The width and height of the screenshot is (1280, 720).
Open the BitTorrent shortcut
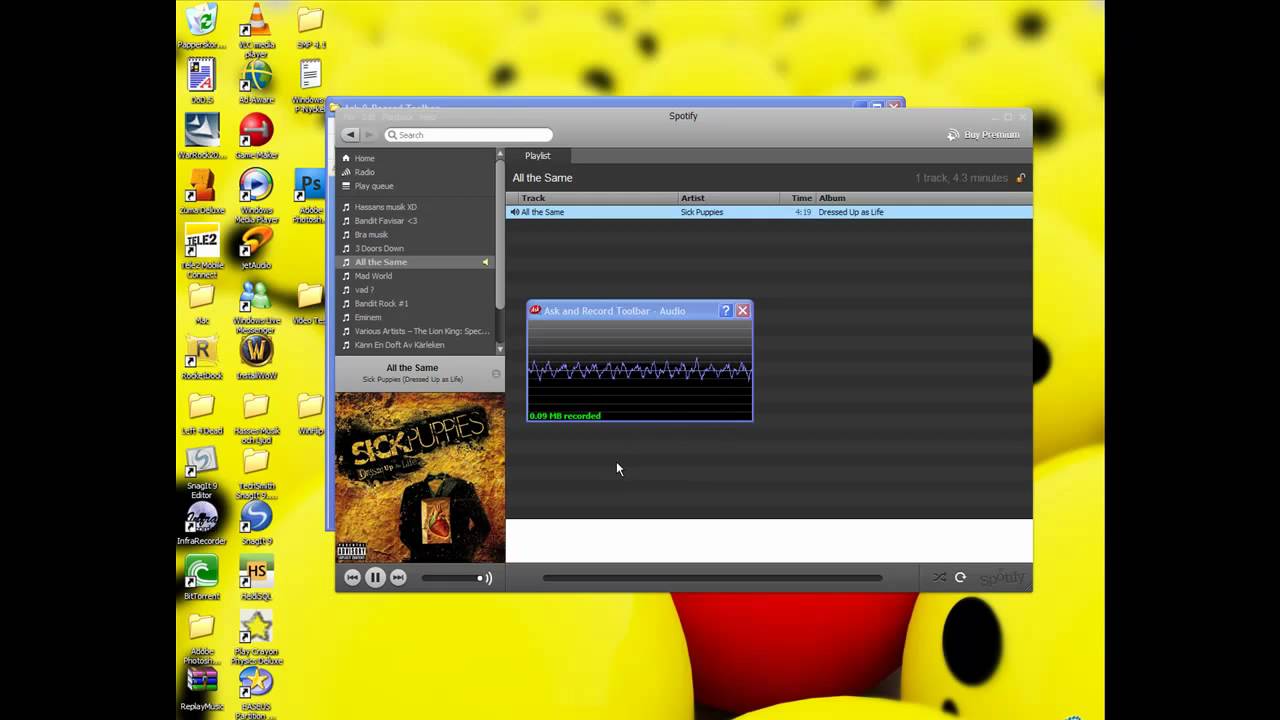click(x=201, y=577)
